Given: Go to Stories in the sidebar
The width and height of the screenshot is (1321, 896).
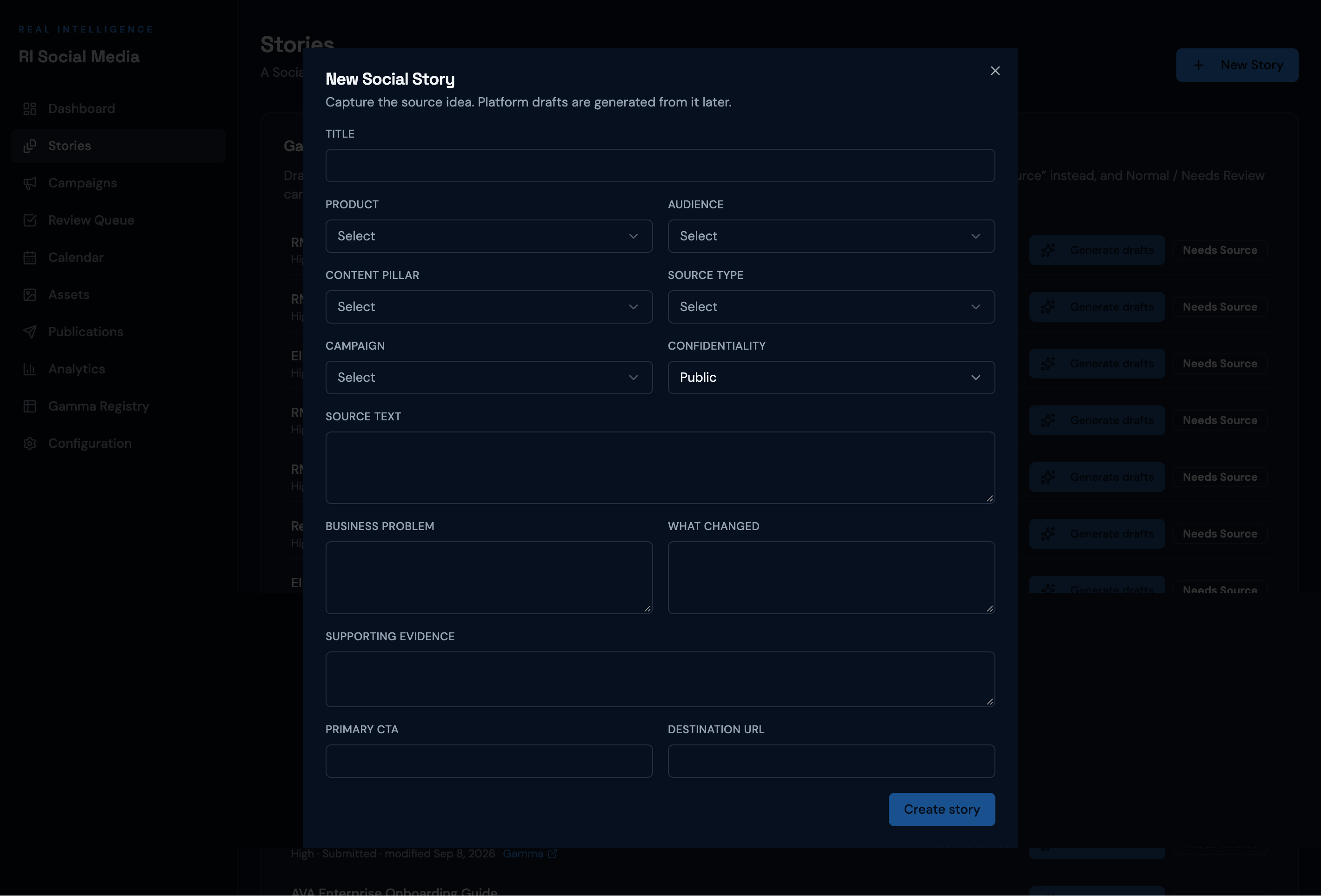Looking at the screenshot, I should [x=119, y=146].
